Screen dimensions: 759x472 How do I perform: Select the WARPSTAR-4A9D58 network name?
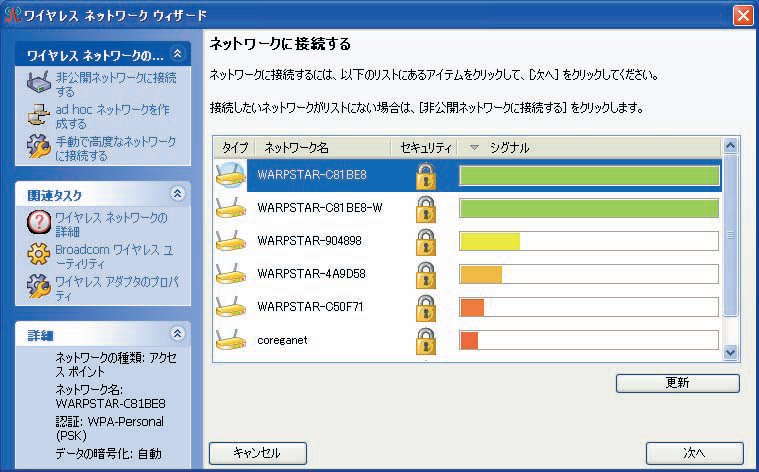coord(311,274)
